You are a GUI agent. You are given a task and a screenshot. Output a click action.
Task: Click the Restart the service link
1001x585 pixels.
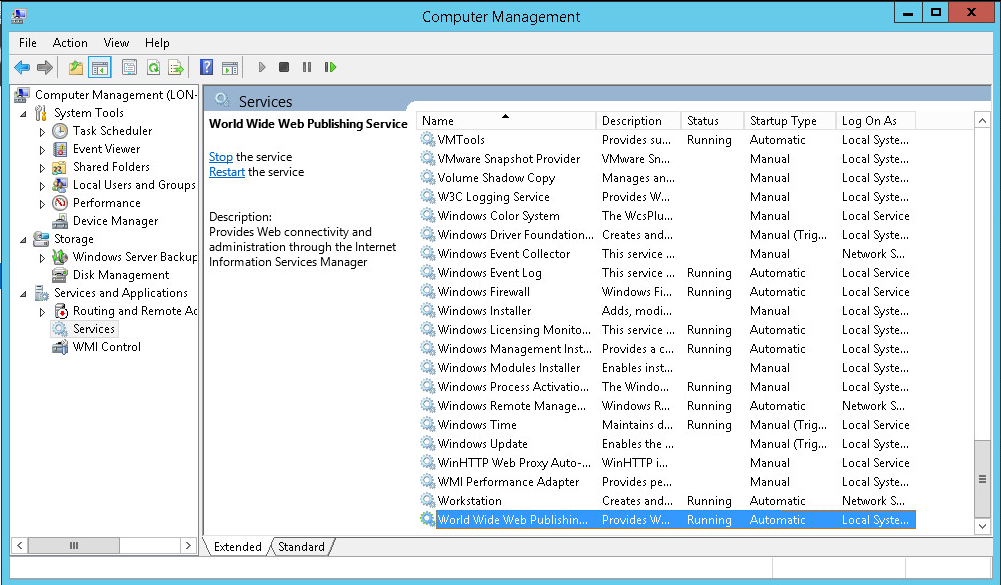click(x=227, y=172)
